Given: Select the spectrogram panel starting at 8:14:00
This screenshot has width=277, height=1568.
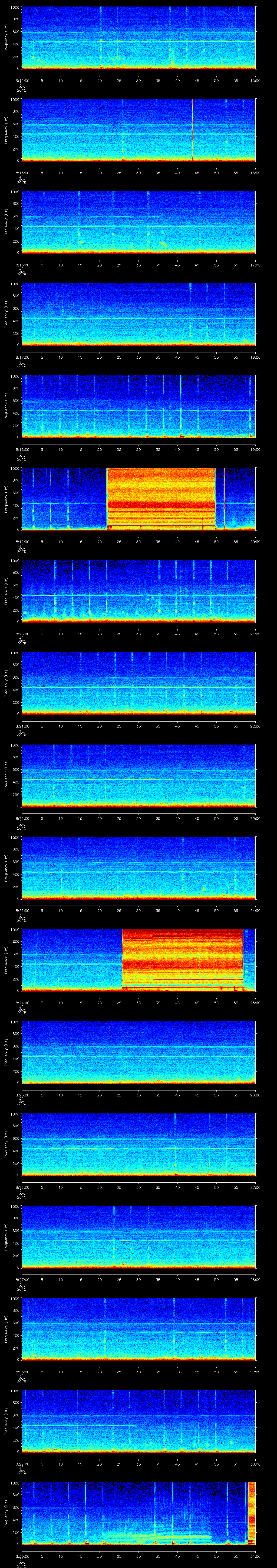Looking at the screenshot, I should 139,38.
